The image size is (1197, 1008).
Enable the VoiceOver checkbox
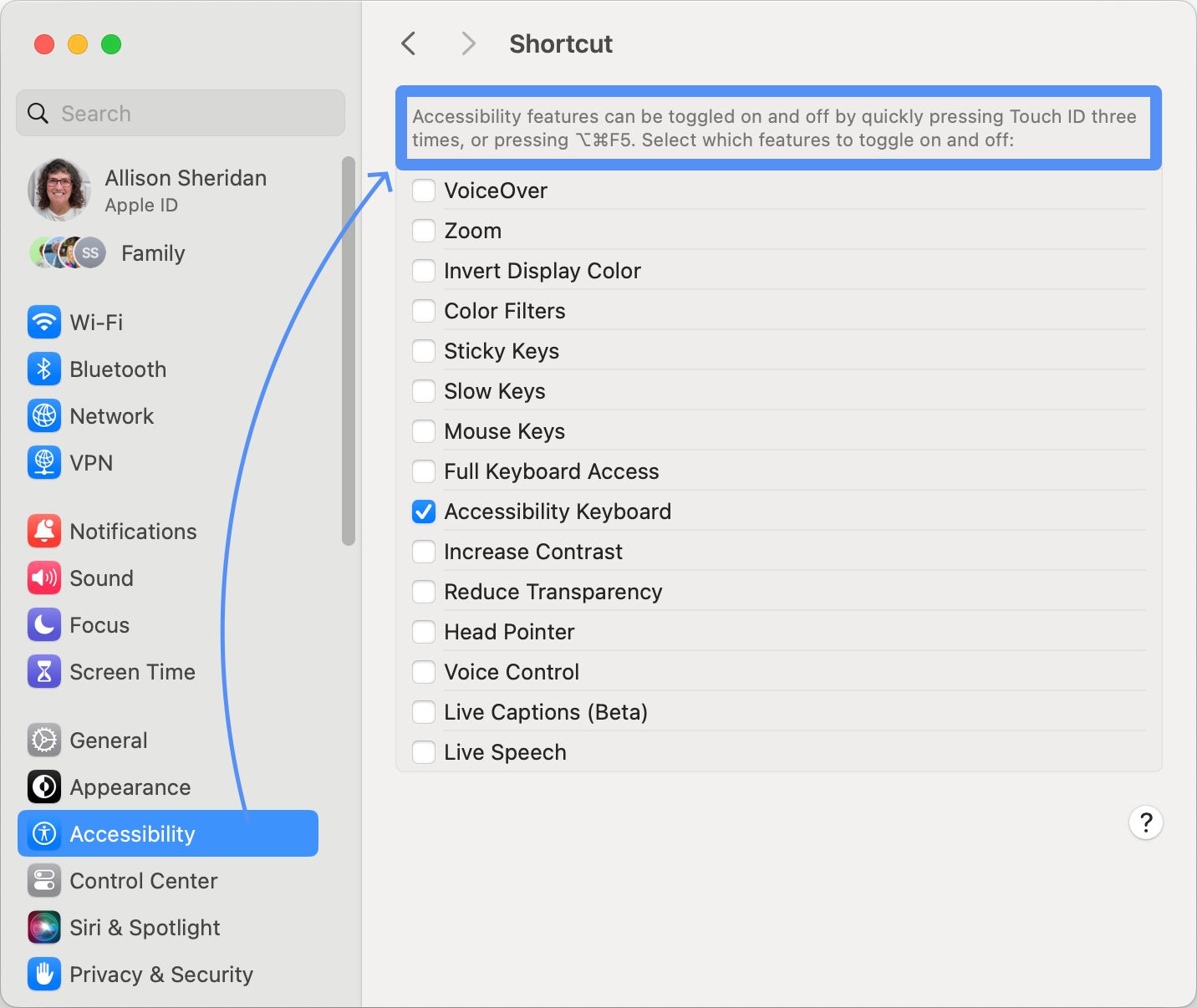[x=424, y=191]
